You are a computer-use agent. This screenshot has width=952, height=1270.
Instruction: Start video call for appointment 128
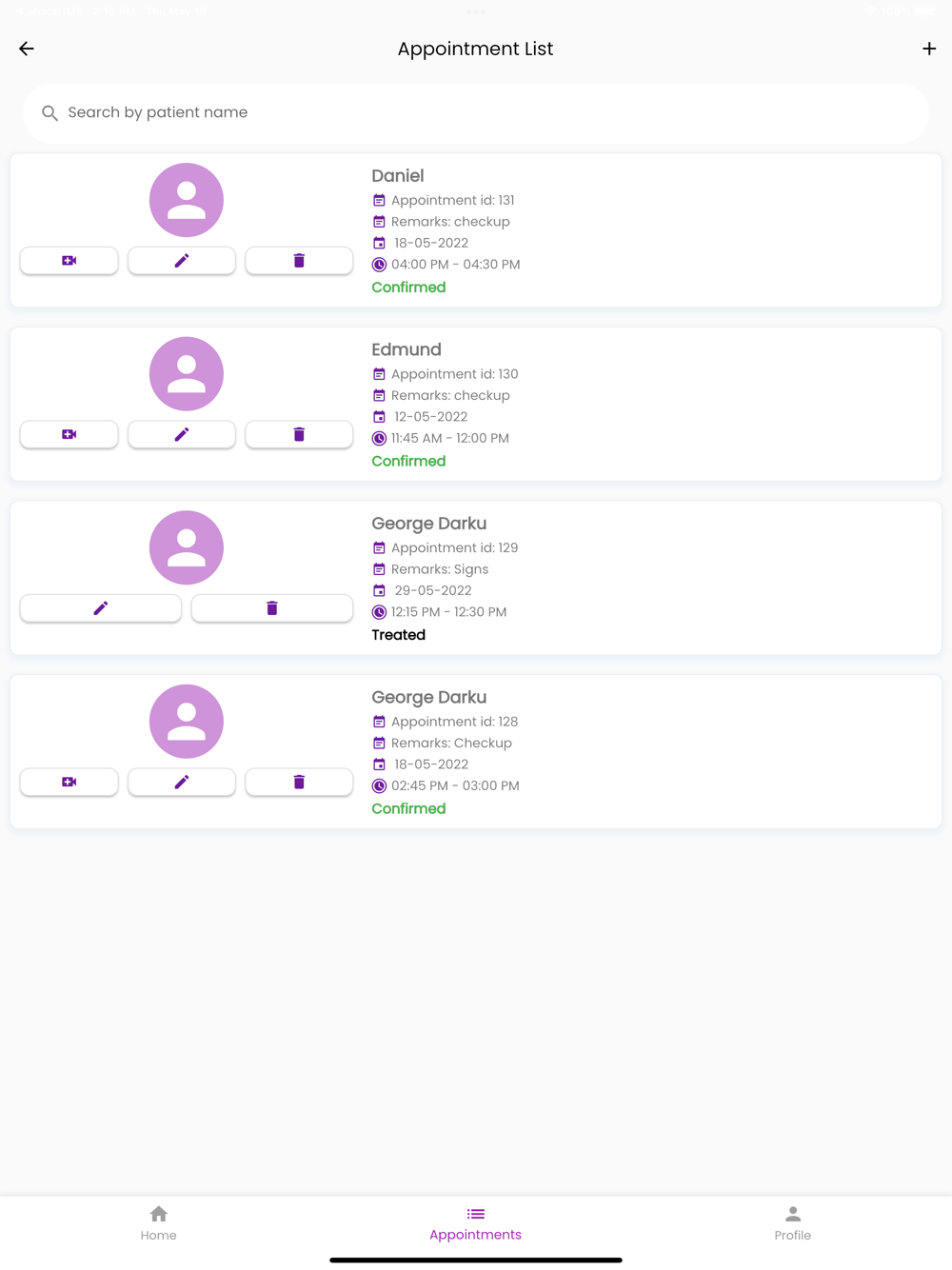(69, 782)
